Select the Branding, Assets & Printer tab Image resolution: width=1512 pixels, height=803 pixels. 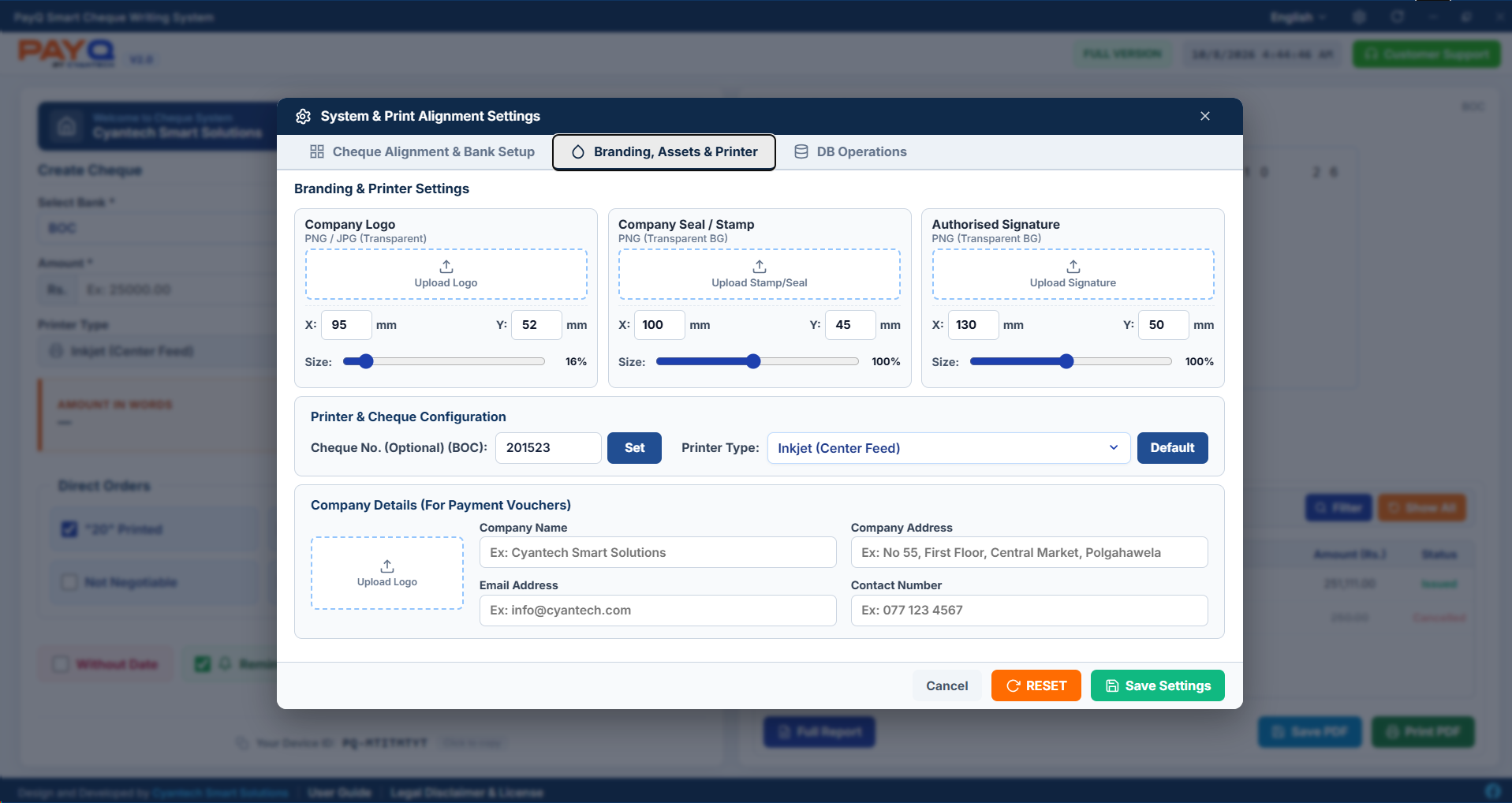click(664, 152)
